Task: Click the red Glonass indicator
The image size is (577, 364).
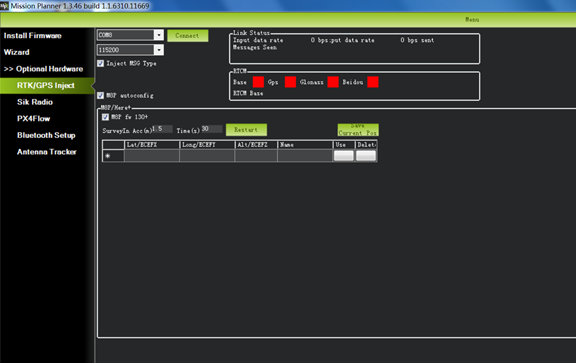Action: pos(333,82)
